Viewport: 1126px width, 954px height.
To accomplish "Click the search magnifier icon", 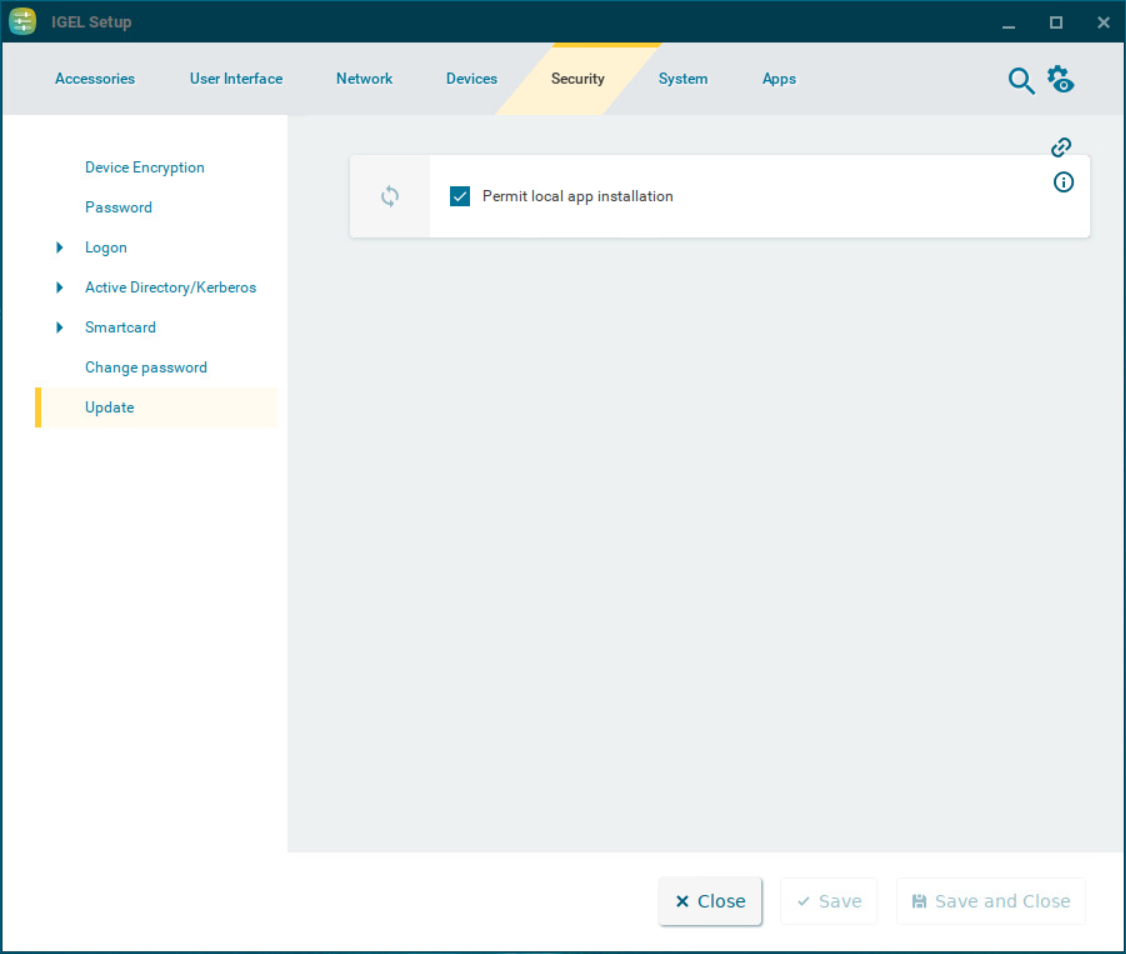I will [1020, 81].
